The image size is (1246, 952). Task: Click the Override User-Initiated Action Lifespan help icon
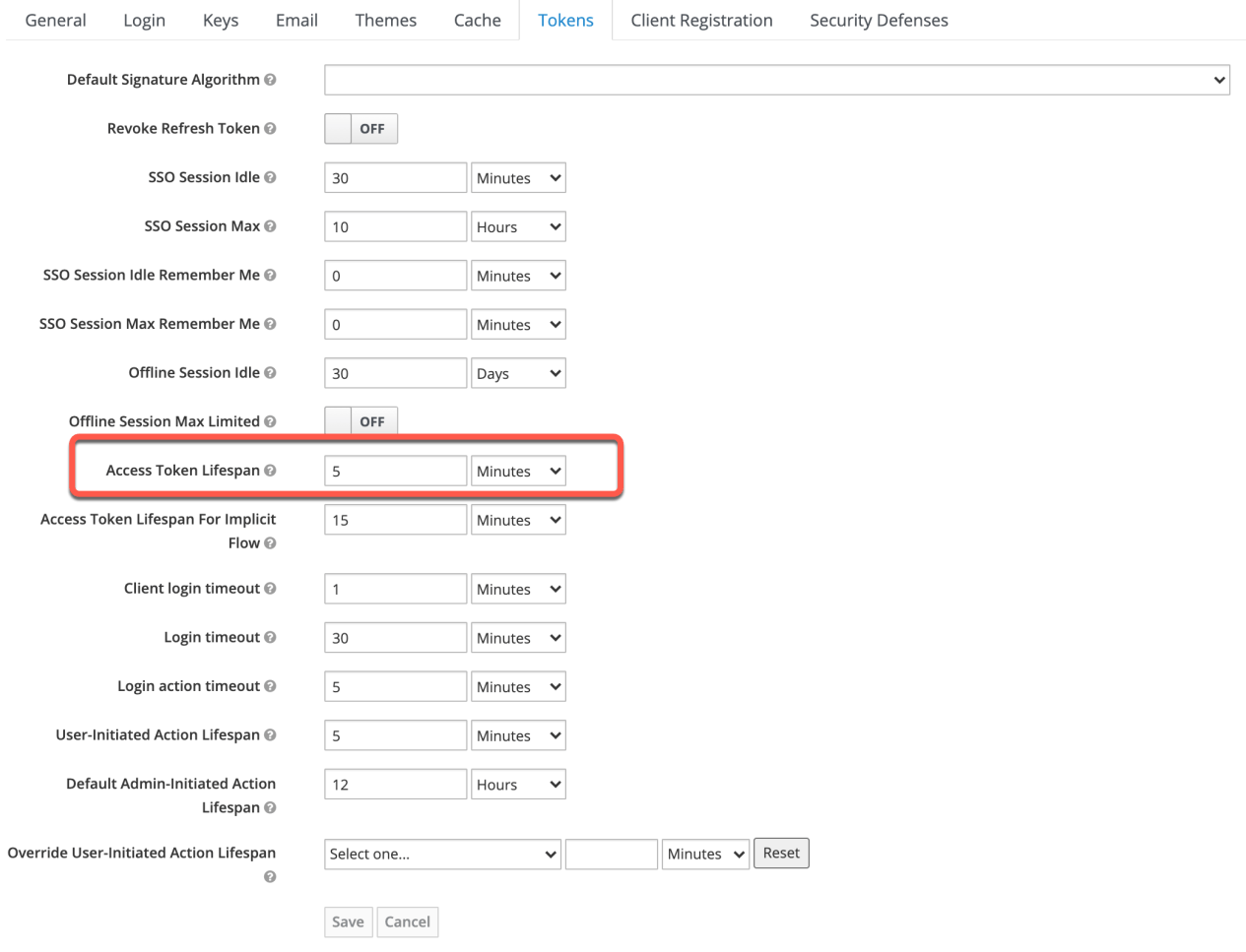270,876
